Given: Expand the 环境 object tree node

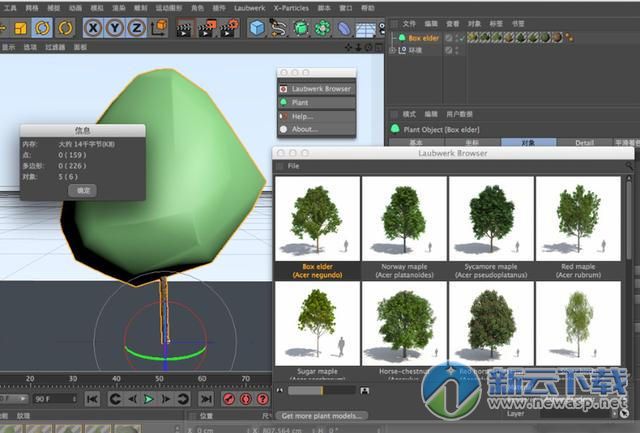Looking at the screenshot, I should 392,50.
